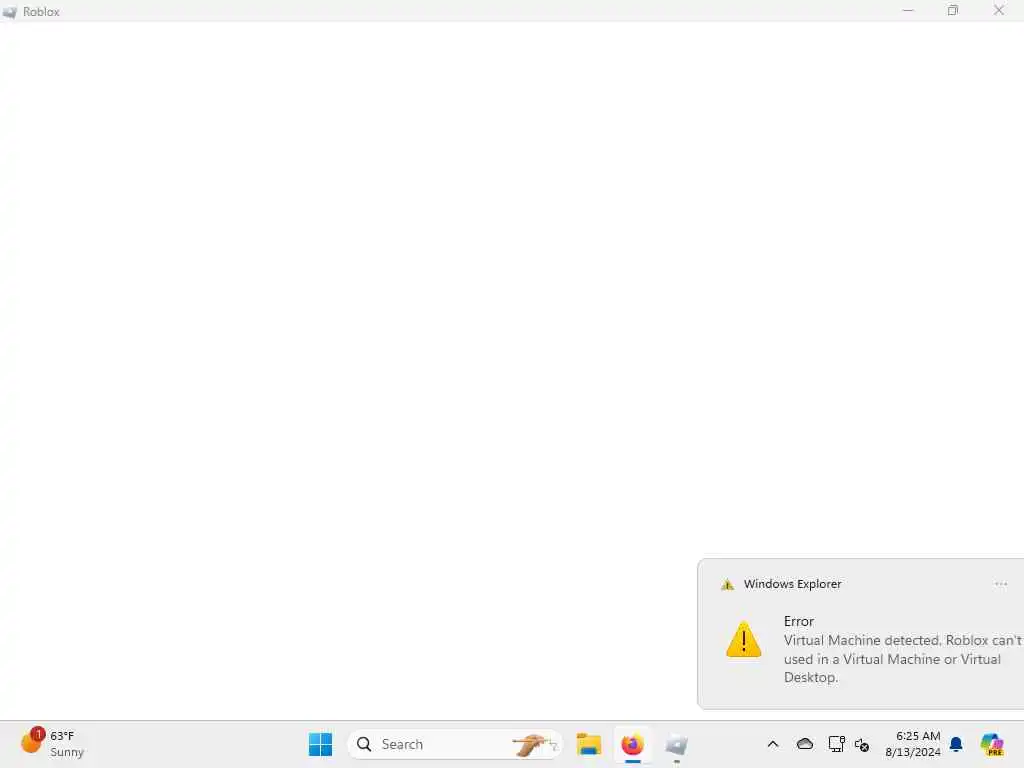The image size is (1024, 768).
Task: Show hidden system tray icons
Action: point(773,744)
